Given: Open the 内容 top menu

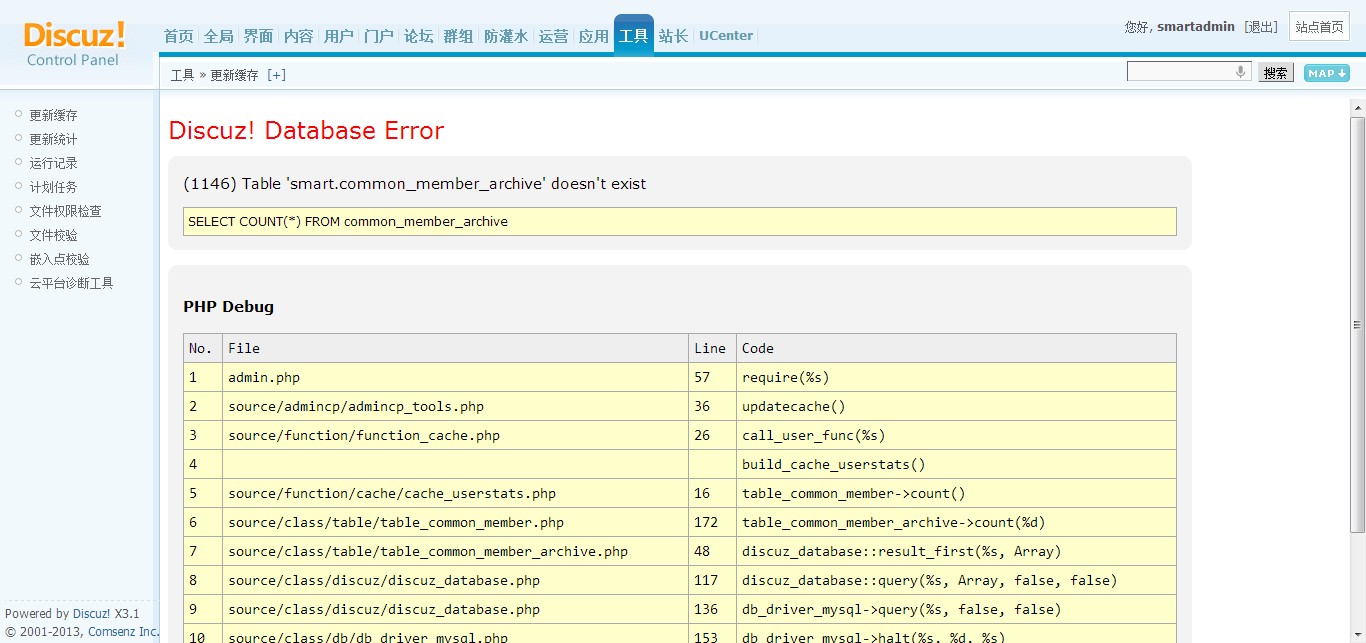Looking at the screenshot, I should coord(298,36).
